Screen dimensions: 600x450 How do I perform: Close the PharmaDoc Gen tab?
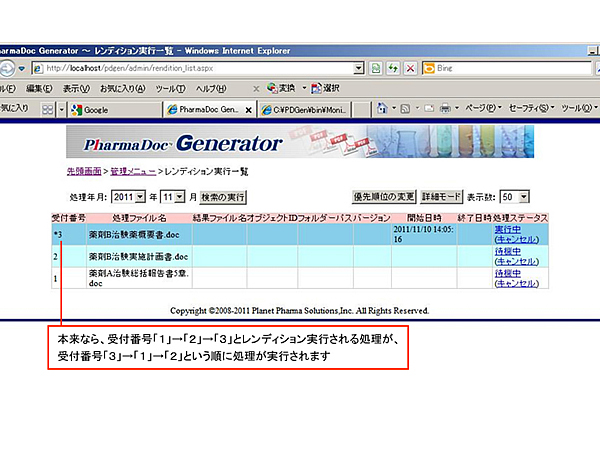[249, 110]
